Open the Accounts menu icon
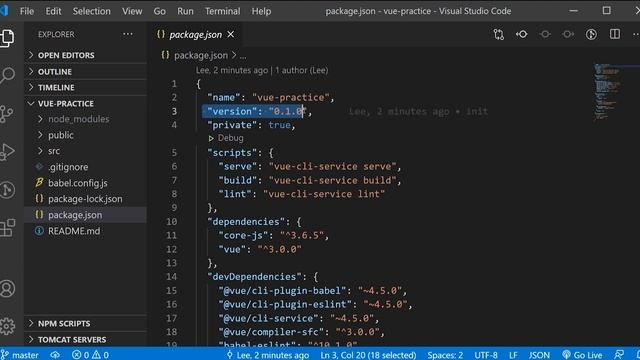Screen dimensions: 640x360 7,288
